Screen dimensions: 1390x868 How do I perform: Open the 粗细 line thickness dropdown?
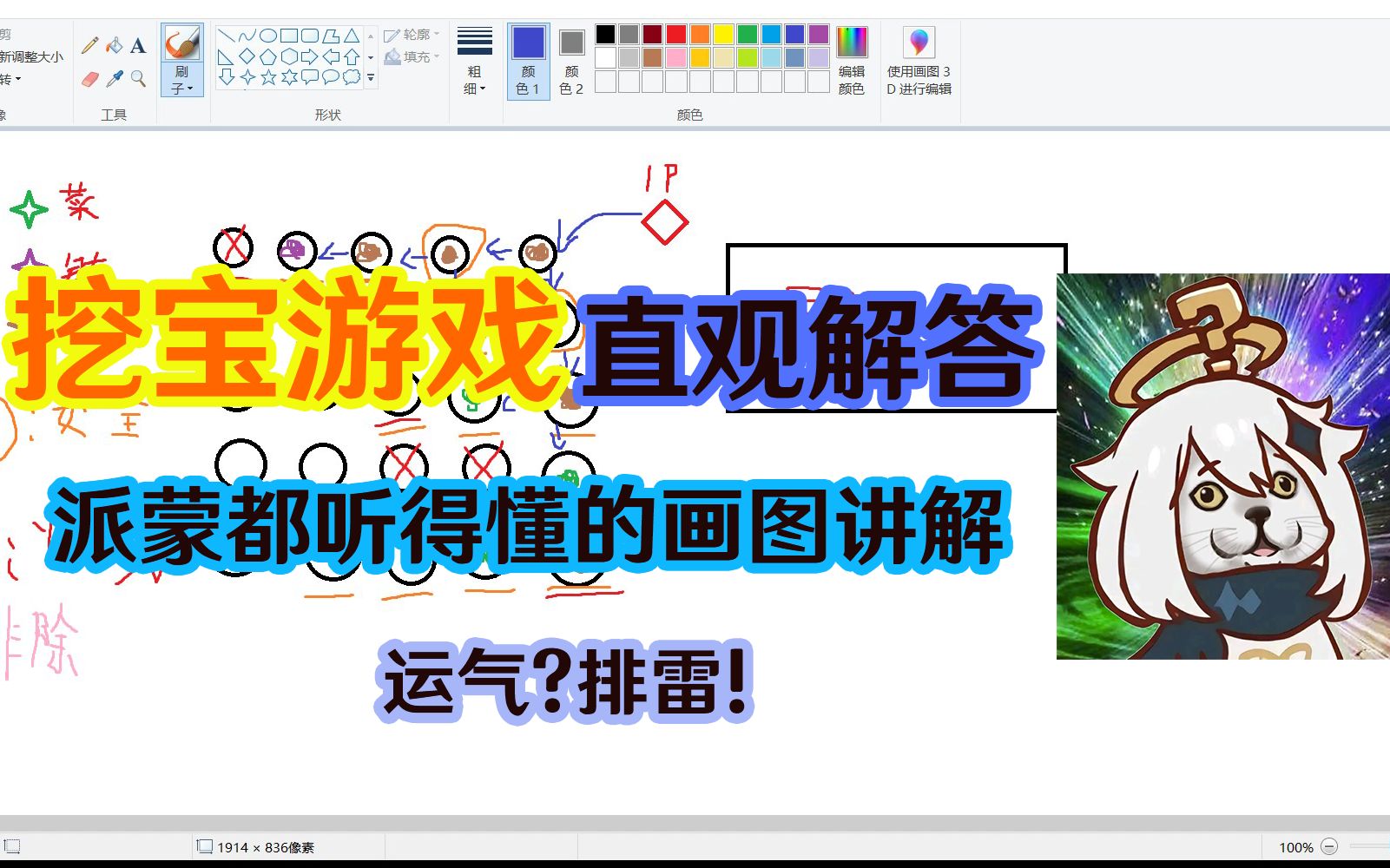(475, 78)
